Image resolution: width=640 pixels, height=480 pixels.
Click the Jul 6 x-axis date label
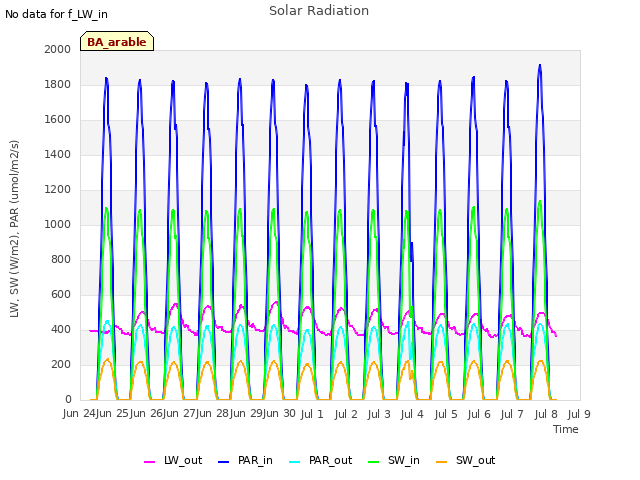479,414
